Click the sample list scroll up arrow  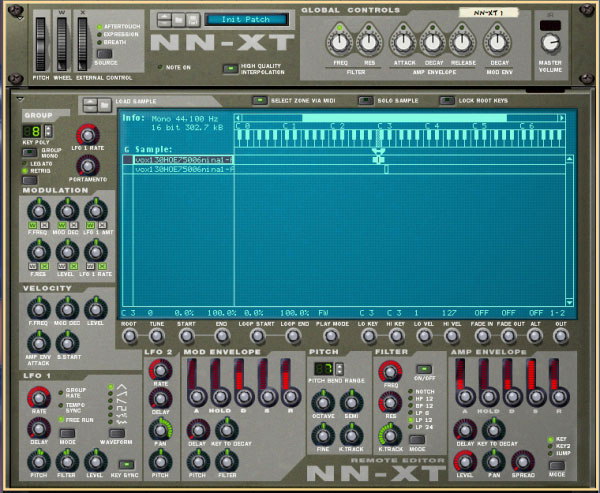click(x=569, y=159)
